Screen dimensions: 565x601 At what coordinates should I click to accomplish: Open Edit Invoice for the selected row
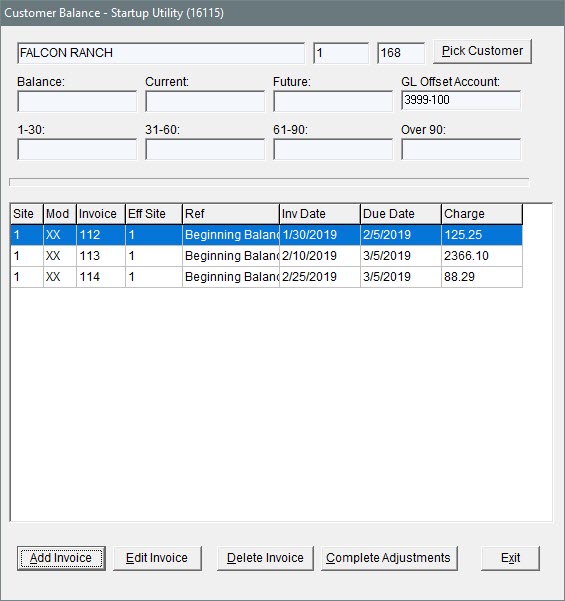click(157, 558)
